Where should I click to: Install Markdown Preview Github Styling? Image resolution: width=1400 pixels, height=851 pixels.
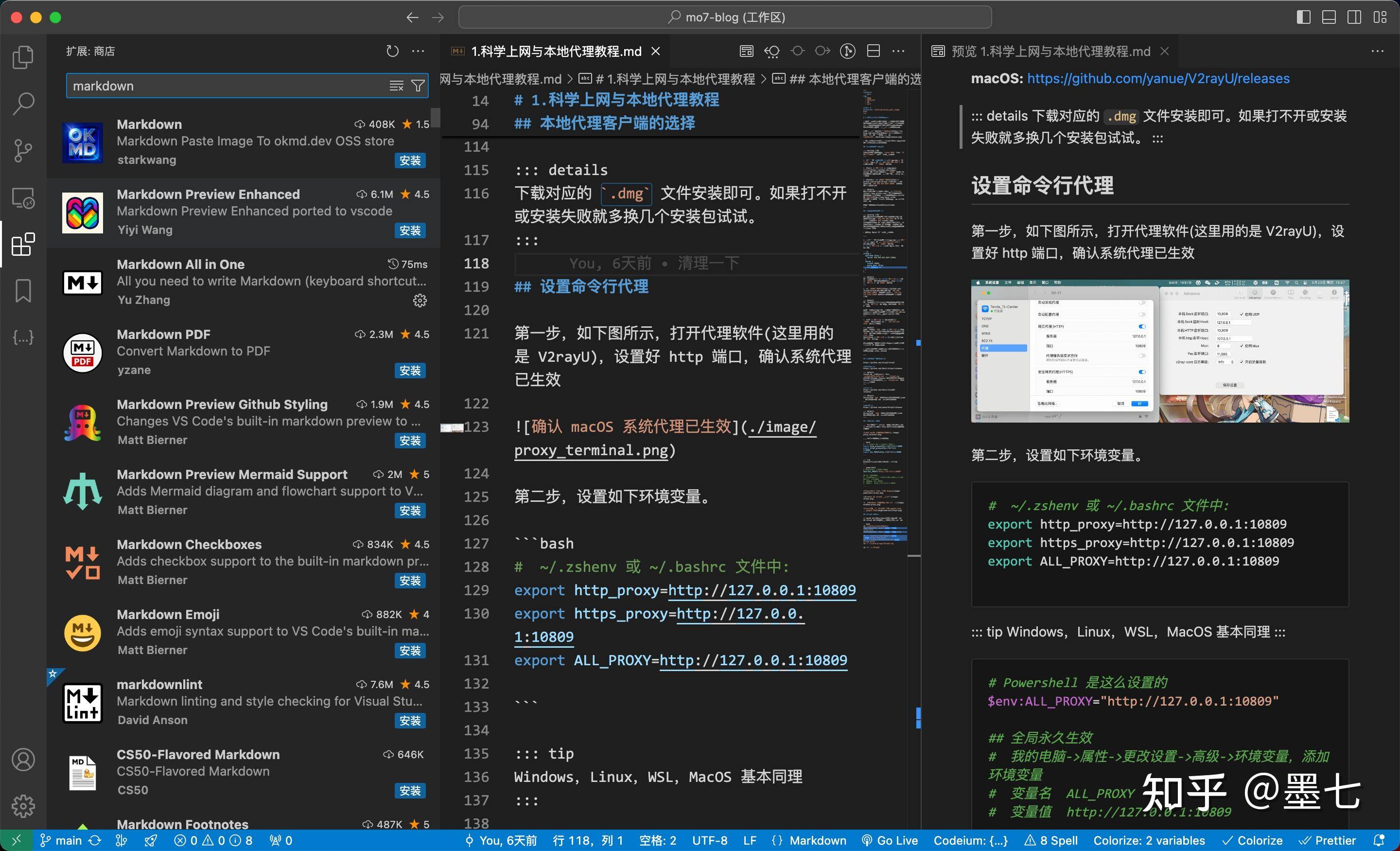(410, 441)
